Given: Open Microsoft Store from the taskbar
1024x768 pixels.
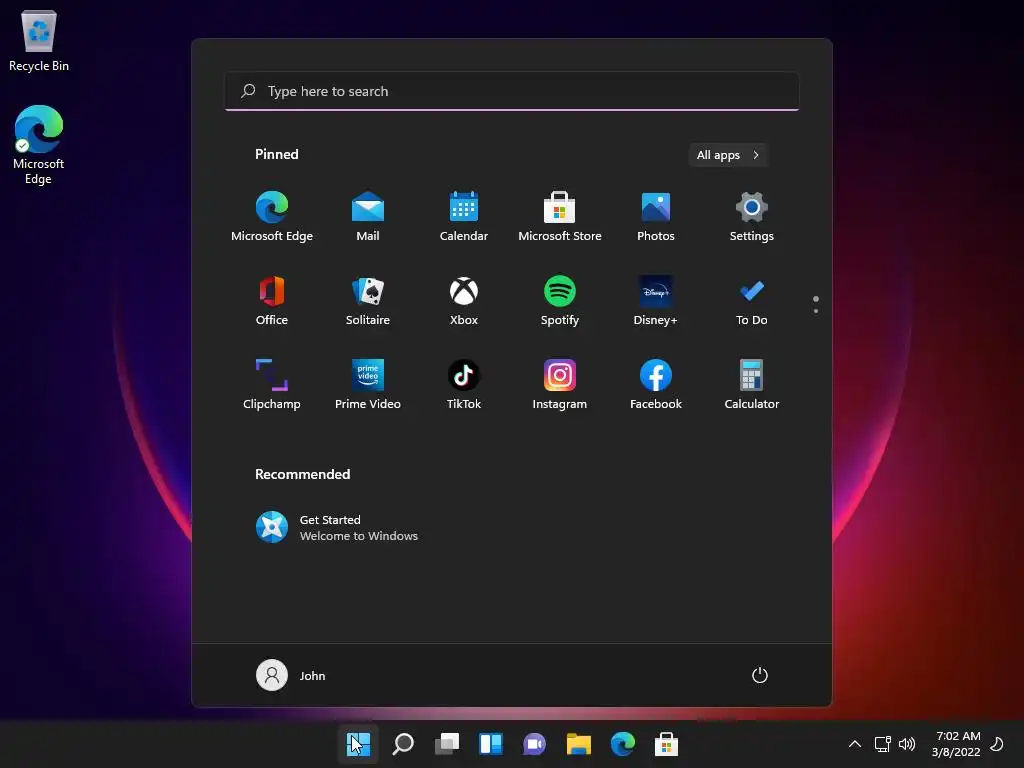Looking at the screenshot, I should coord(666,744).
